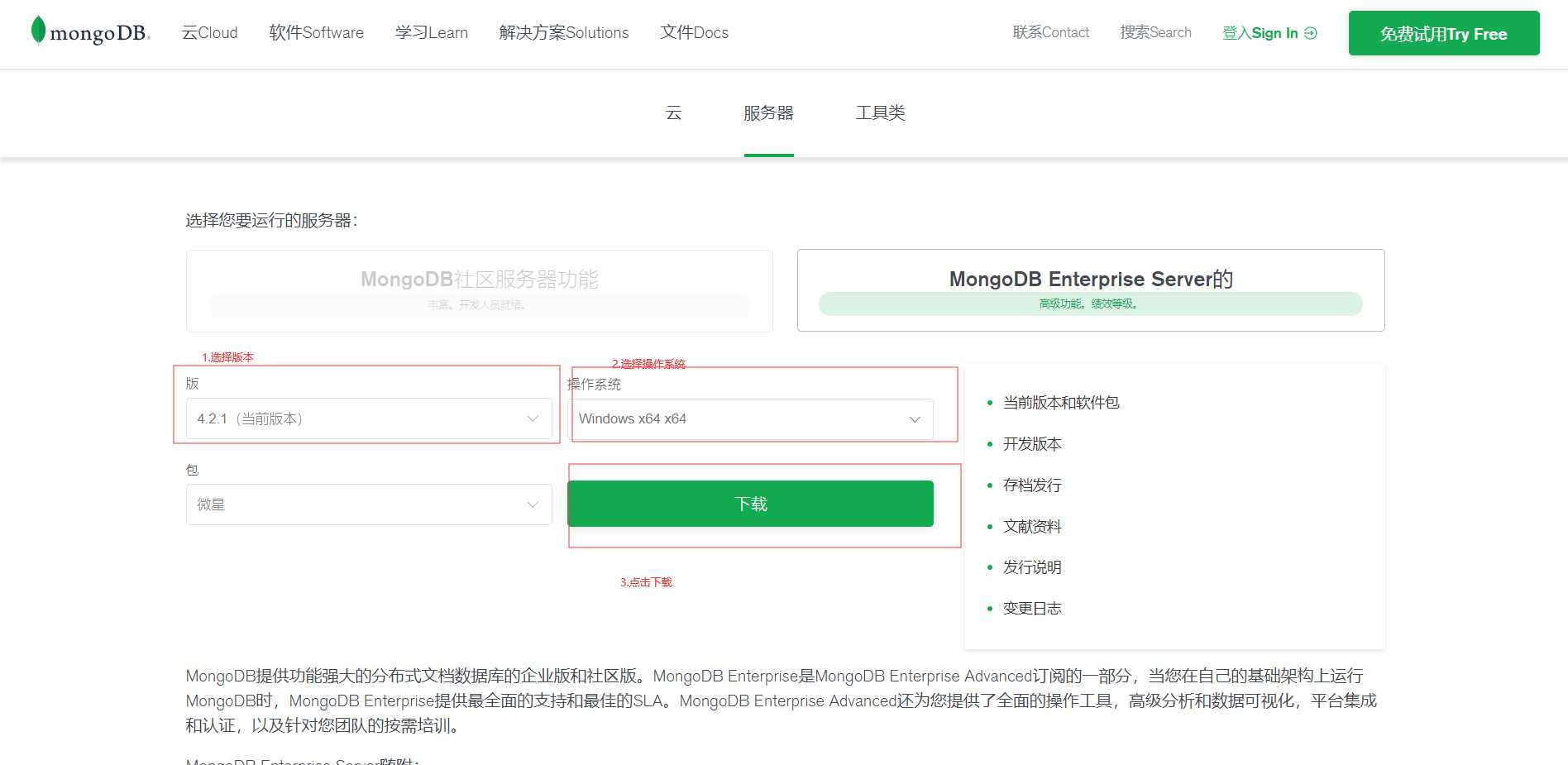Open the 文献资料 link
Screen dimensions: 1568x765
pos(1032,527)
